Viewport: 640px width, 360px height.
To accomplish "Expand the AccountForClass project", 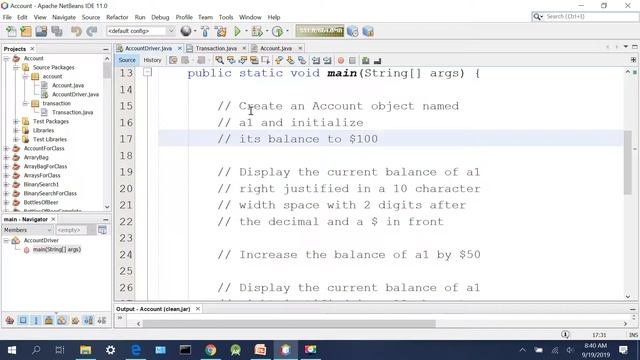I will tap(7, 148).
